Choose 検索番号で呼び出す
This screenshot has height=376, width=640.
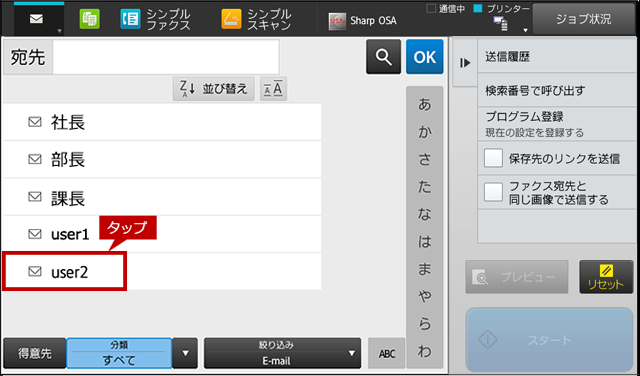[x=557, y=90]
